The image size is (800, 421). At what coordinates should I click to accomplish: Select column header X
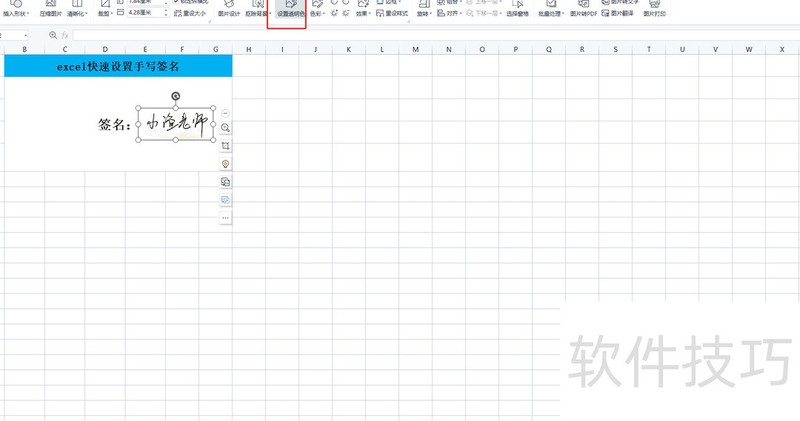[782, 49]
